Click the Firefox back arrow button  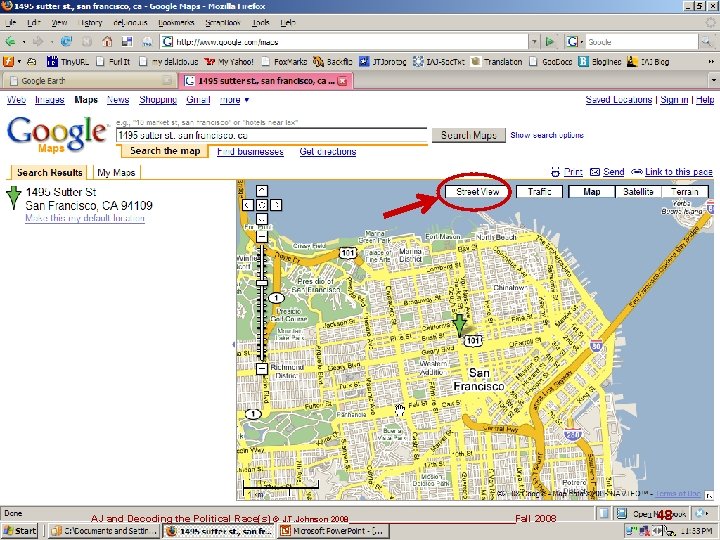[10, 42]
